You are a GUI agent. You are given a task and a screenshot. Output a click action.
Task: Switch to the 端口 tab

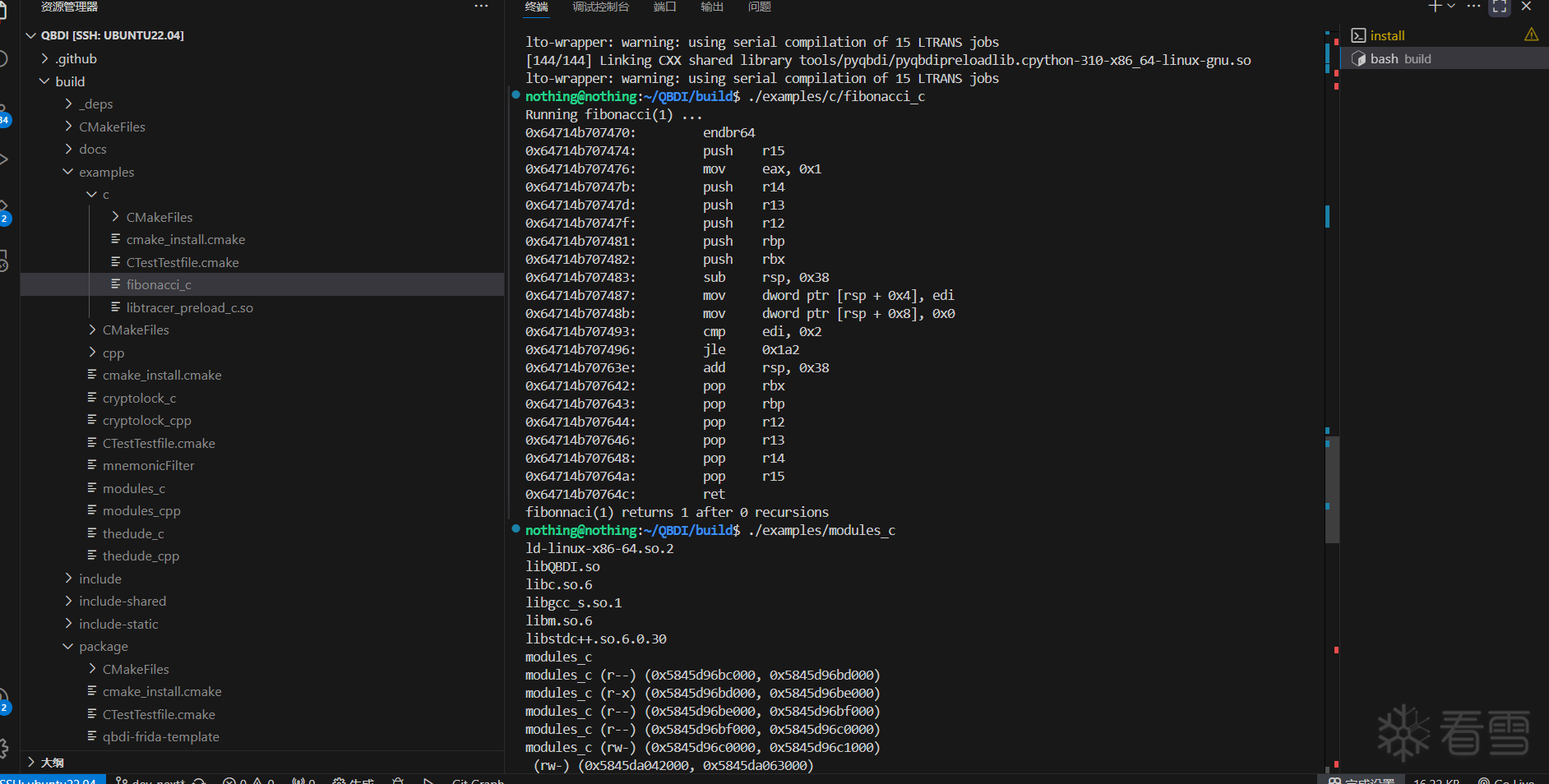pos(664,7)
